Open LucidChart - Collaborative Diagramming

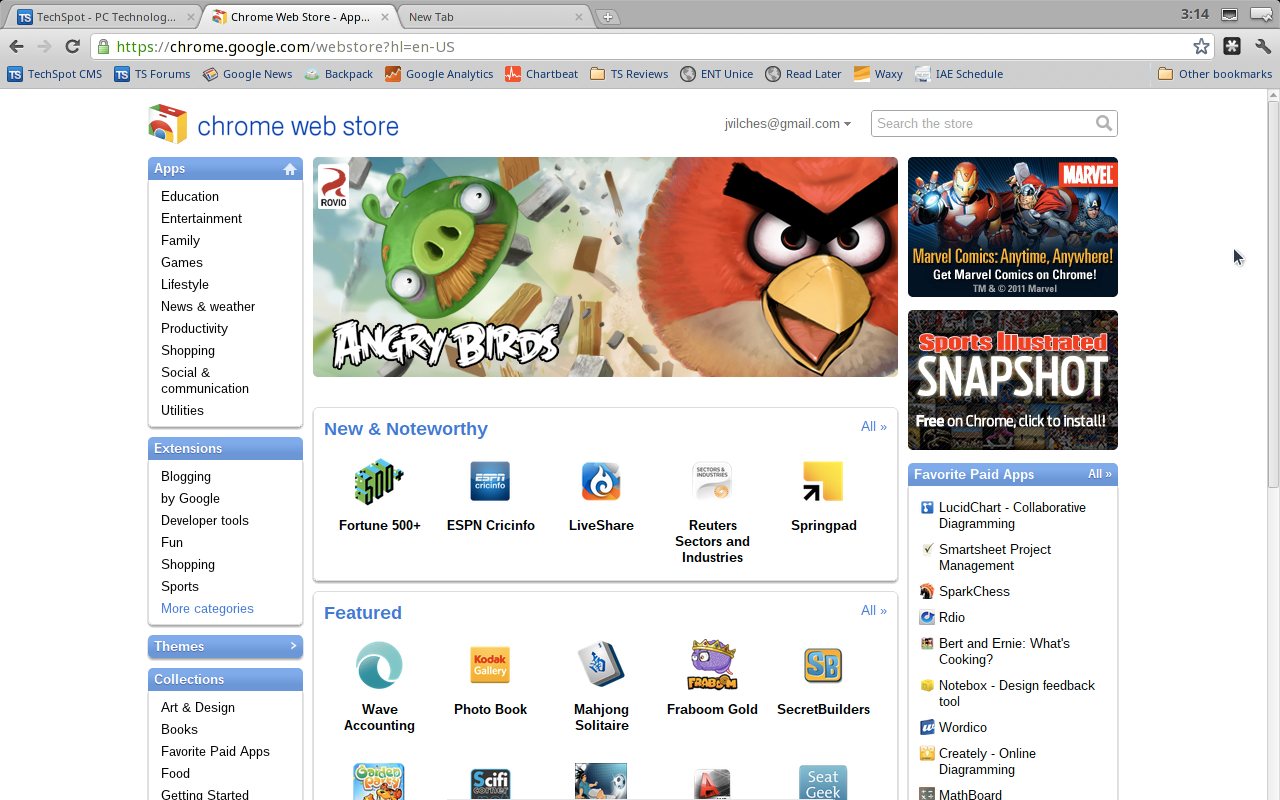(1012, 515)
